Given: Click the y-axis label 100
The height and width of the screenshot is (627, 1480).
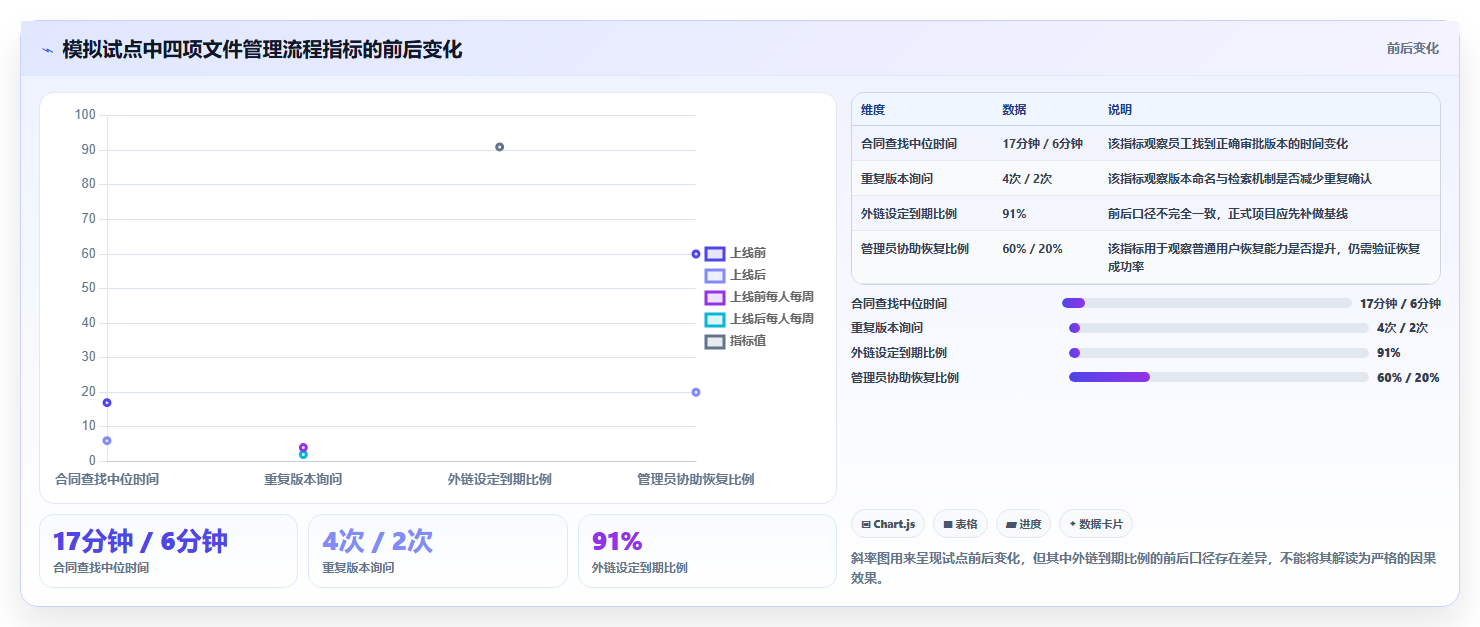Looking at the screenshot, I should point(85,115).
